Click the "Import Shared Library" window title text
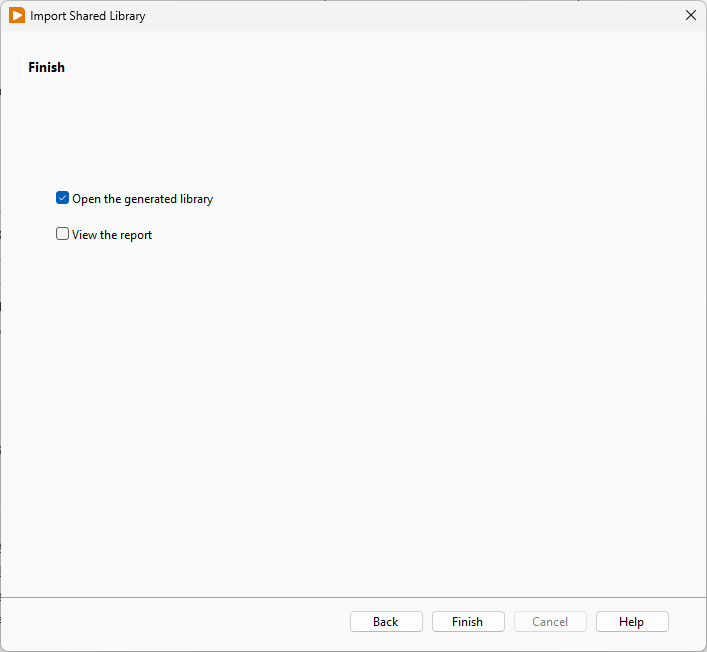Image resolution: width=707 pixels, height=652 pixels. tap(87, 16)
